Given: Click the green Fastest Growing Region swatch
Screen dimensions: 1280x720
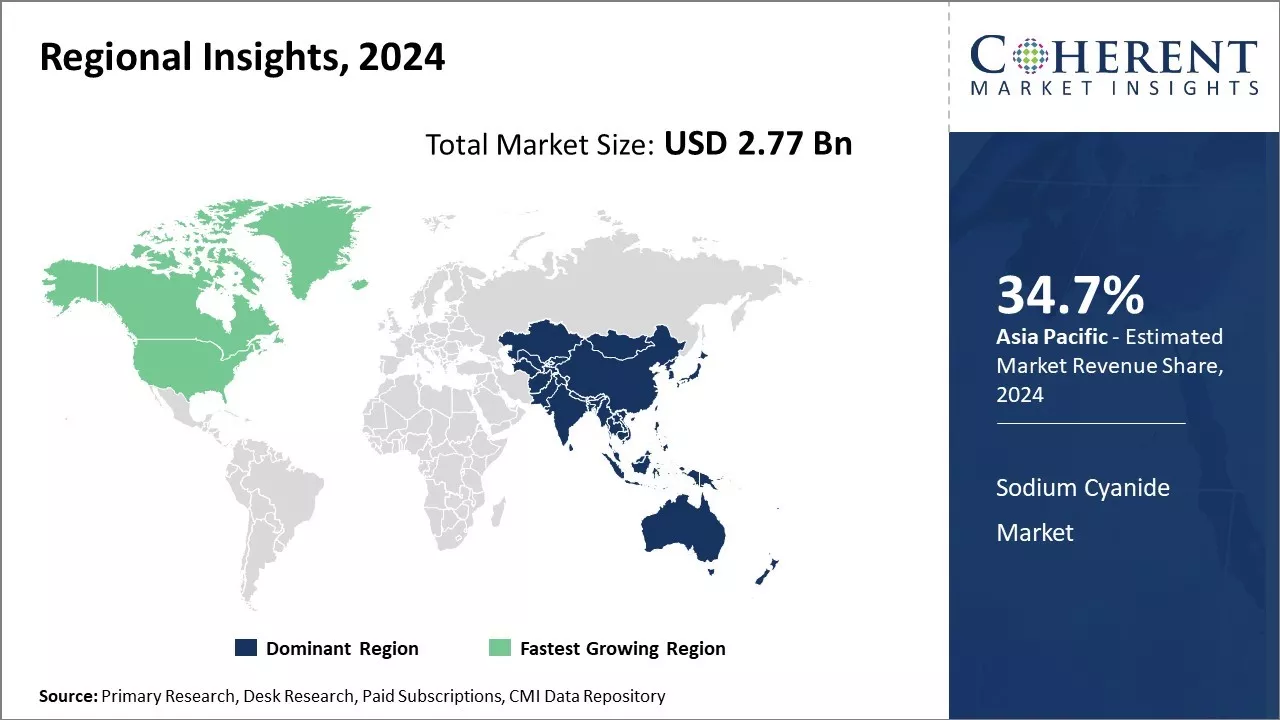Looking at the screenshot, I should coord(499,648).
